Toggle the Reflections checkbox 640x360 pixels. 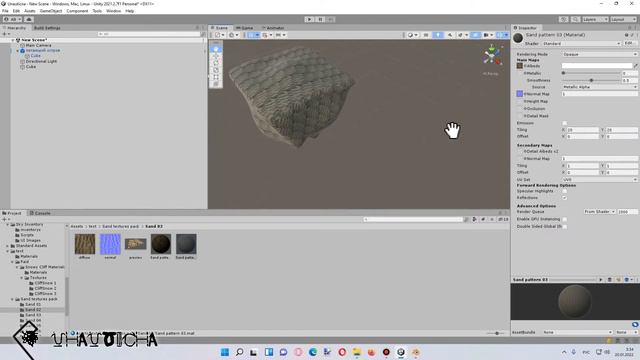pyautogui.click(x=564, y=198)
